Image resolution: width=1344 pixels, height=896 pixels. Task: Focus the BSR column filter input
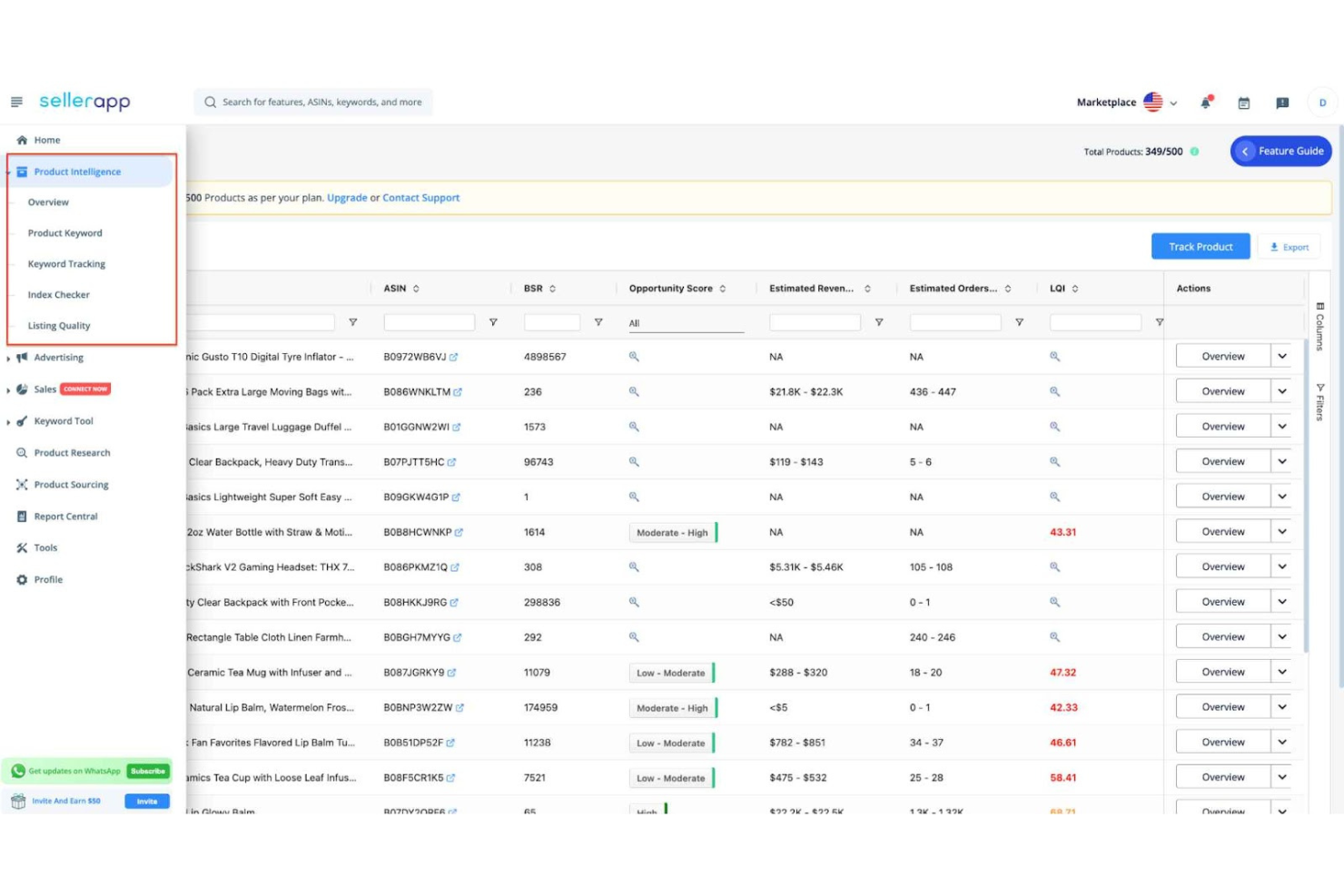click(552, 322)
